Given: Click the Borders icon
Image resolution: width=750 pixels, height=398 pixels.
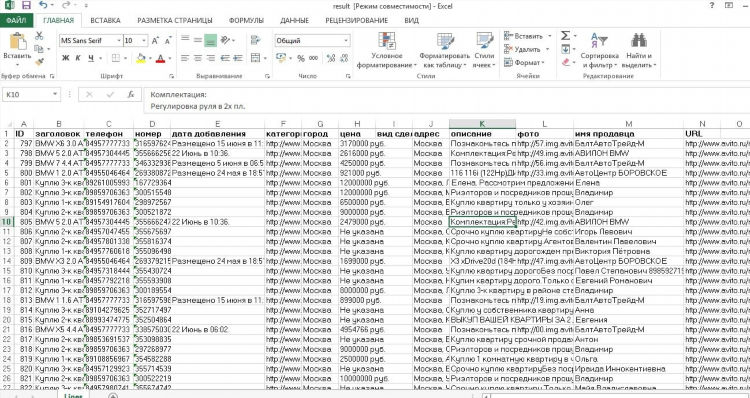Looking at the screenshot, I should click(x=116, y=58).
